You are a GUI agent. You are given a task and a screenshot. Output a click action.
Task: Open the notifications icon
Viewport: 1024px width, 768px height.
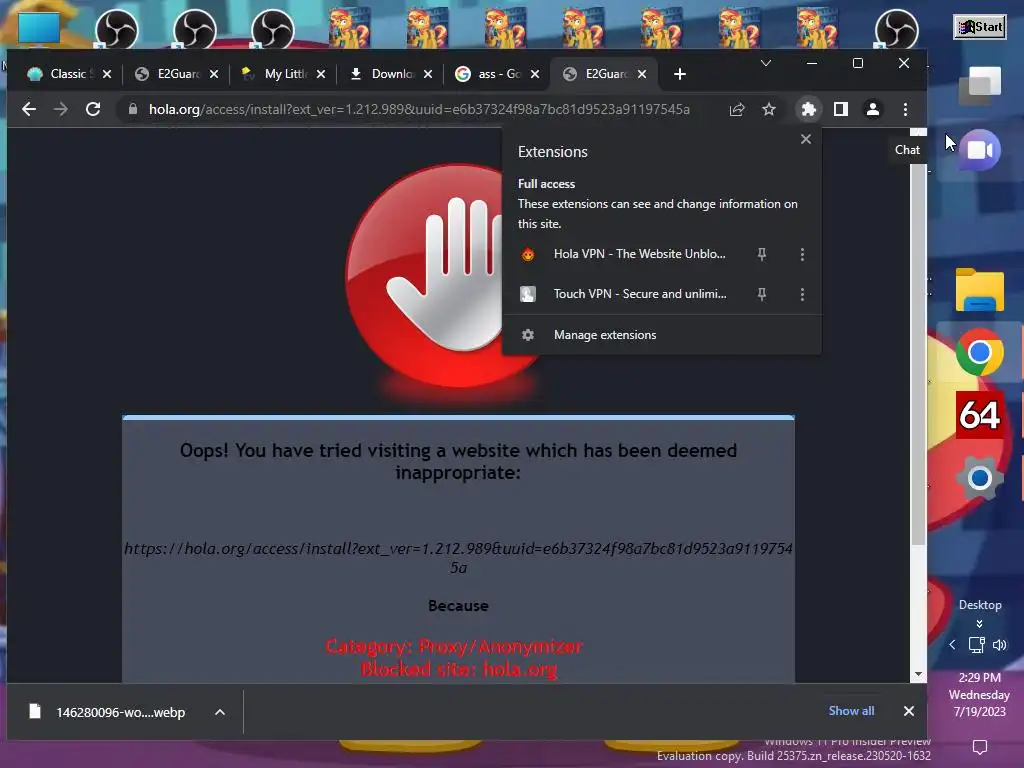tap(980, 746)
